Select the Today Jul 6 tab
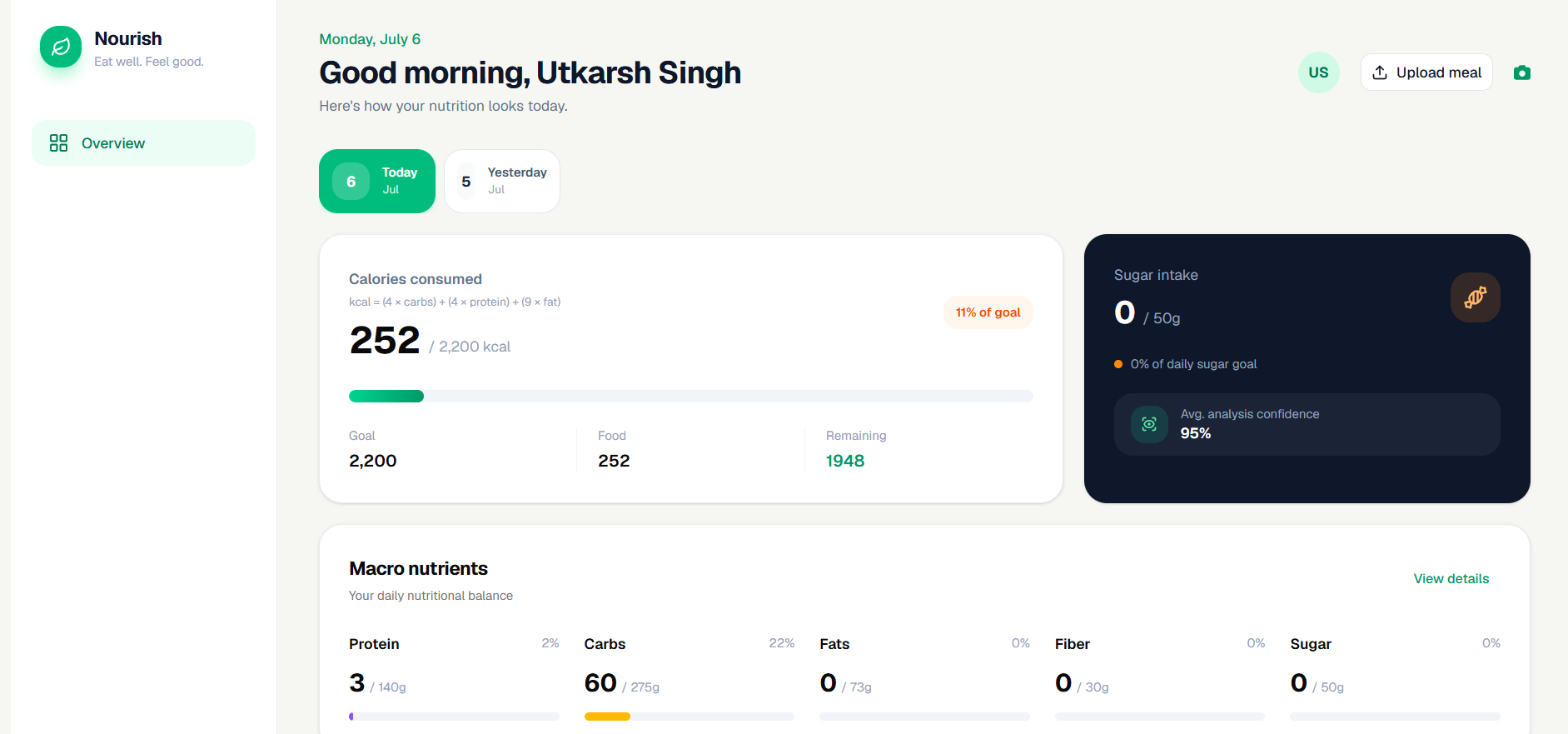Screen dimensions: 1568x734 (x=377, y=181)
